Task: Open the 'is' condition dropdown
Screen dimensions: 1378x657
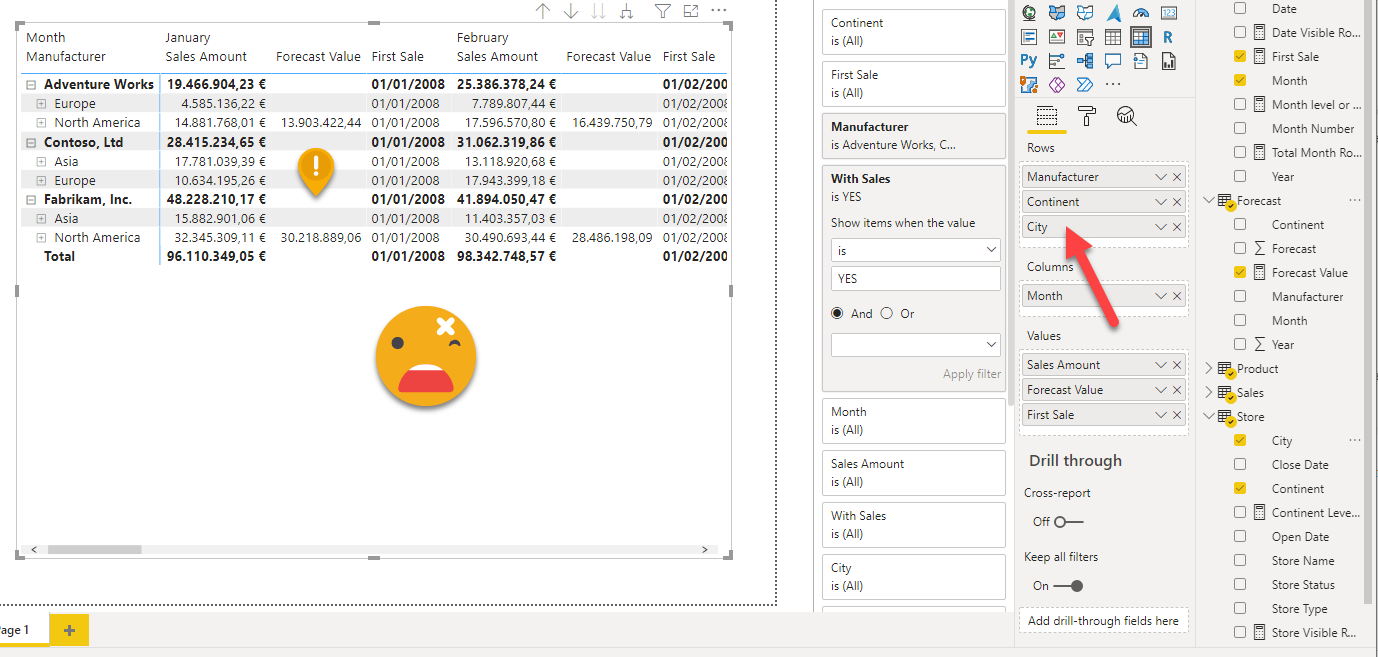Action: 915,250
